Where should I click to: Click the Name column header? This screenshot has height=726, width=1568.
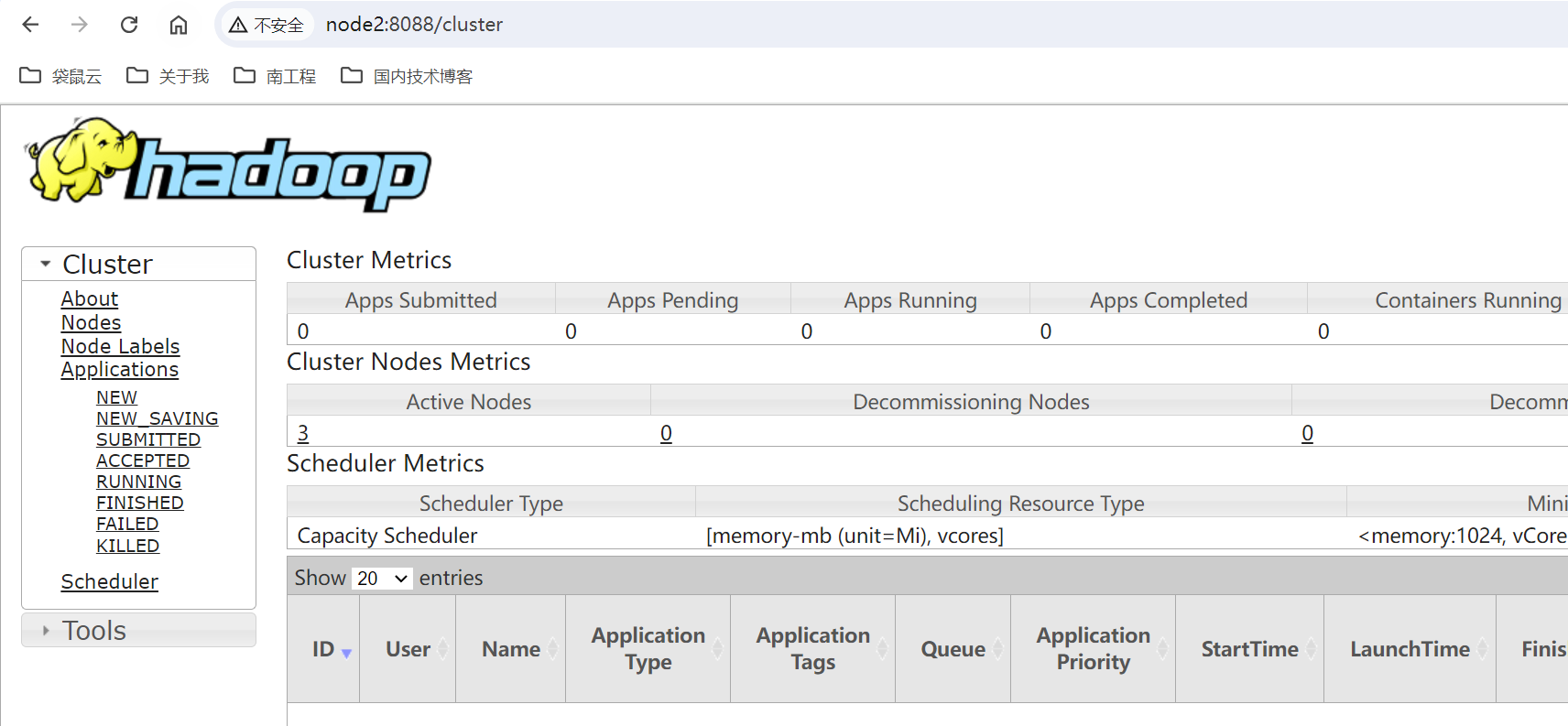[511, 649]
